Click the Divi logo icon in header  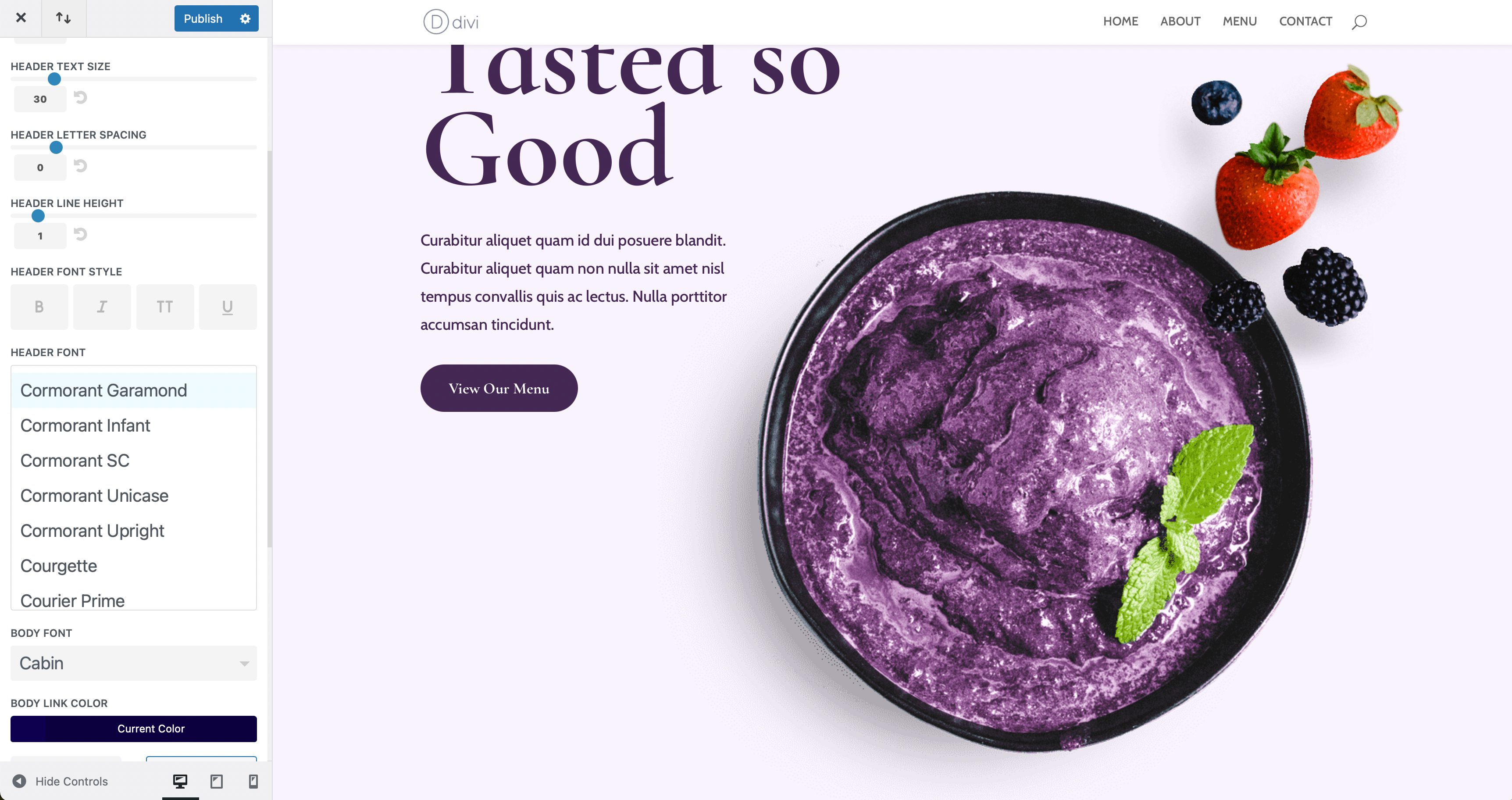click(x=436, y=20)
